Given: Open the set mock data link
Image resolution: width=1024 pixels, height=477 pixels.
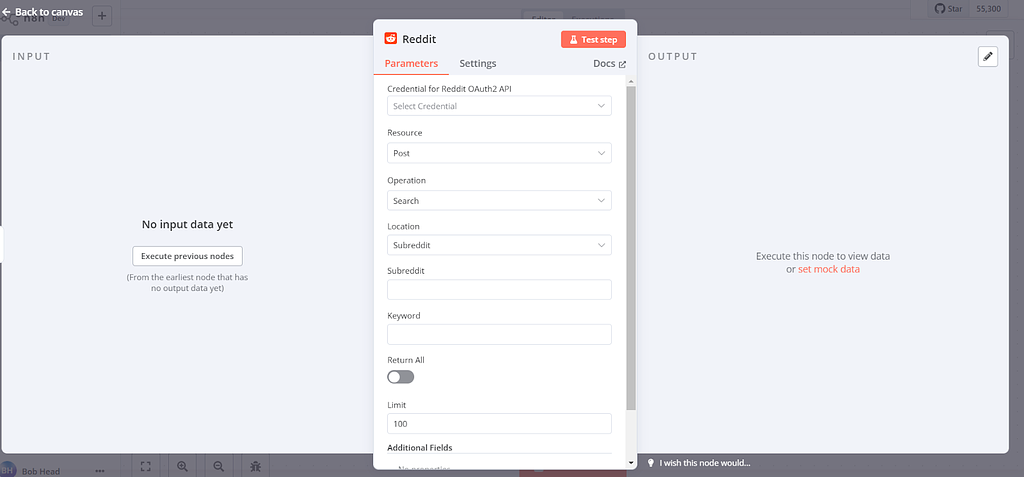Looking at the screenshot, I should tap(828, 269).
